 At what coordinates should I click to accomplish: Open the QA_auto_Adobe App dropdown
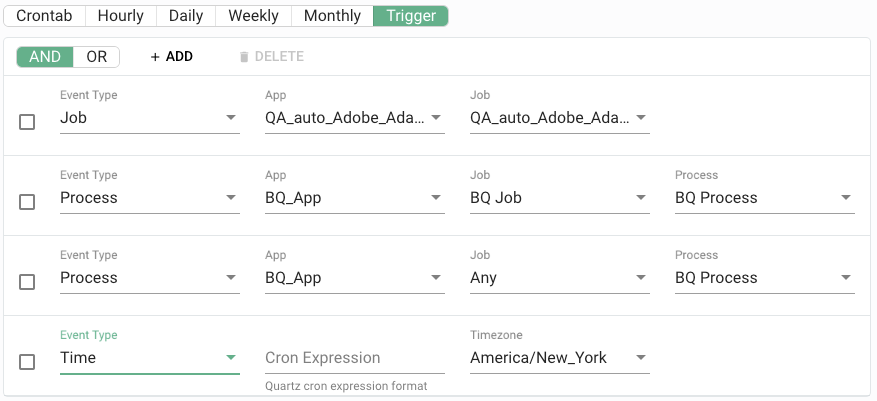354,118
